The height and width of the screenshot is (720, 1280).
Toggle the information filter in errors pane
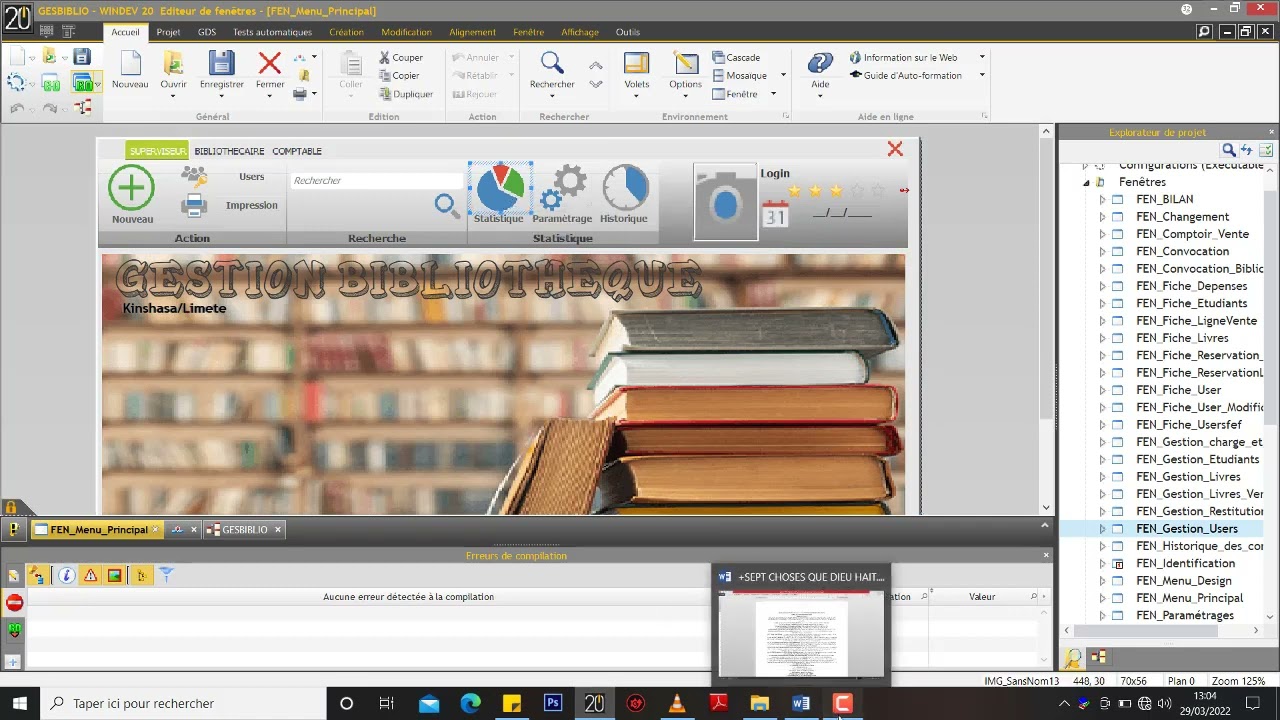click(x=66, y=575)
